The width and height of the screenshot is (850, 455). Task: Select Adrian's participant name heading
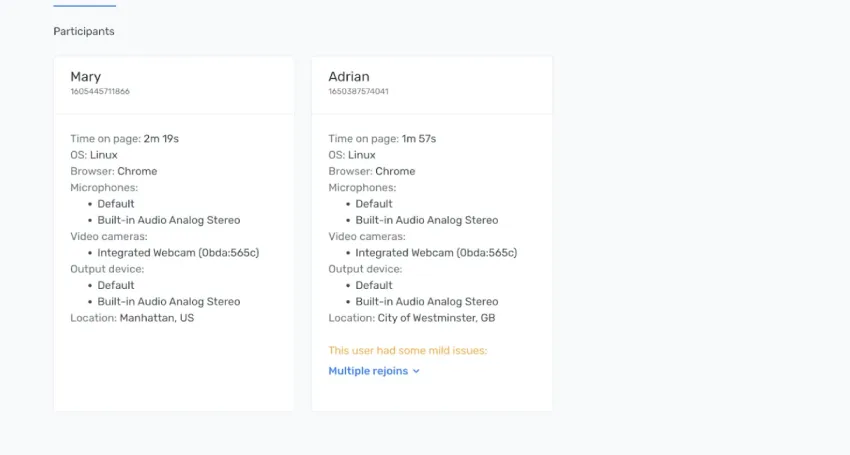[349, 77]
